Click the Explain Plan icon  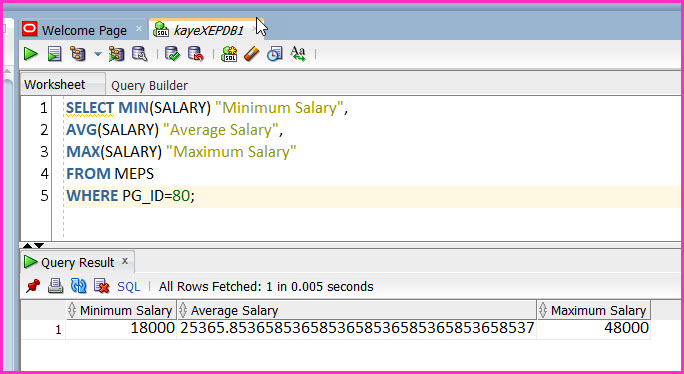(78, 54)
